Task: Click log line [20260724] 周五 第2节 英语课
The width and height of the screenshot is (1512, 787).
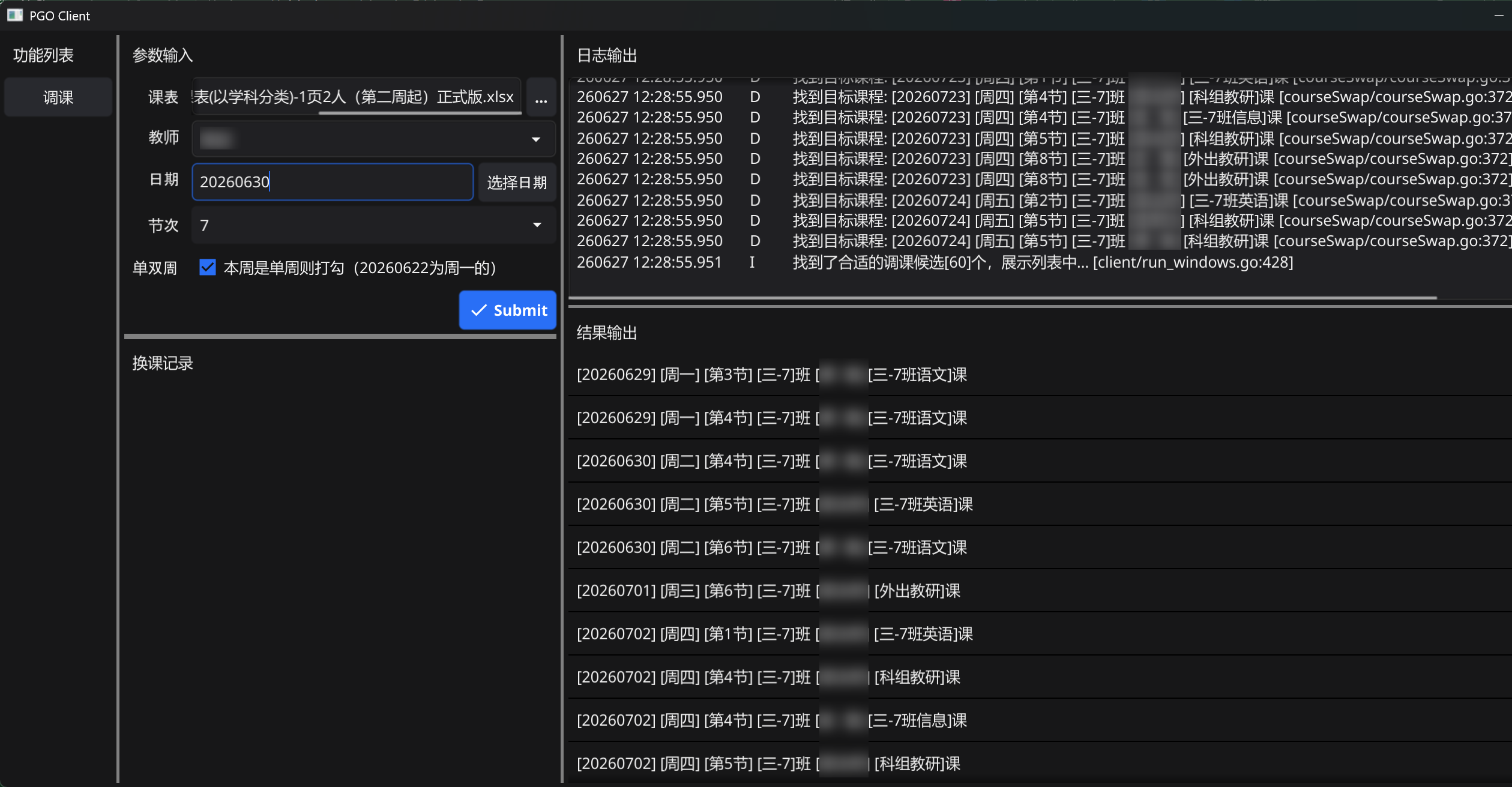Action: [1043, 200]
